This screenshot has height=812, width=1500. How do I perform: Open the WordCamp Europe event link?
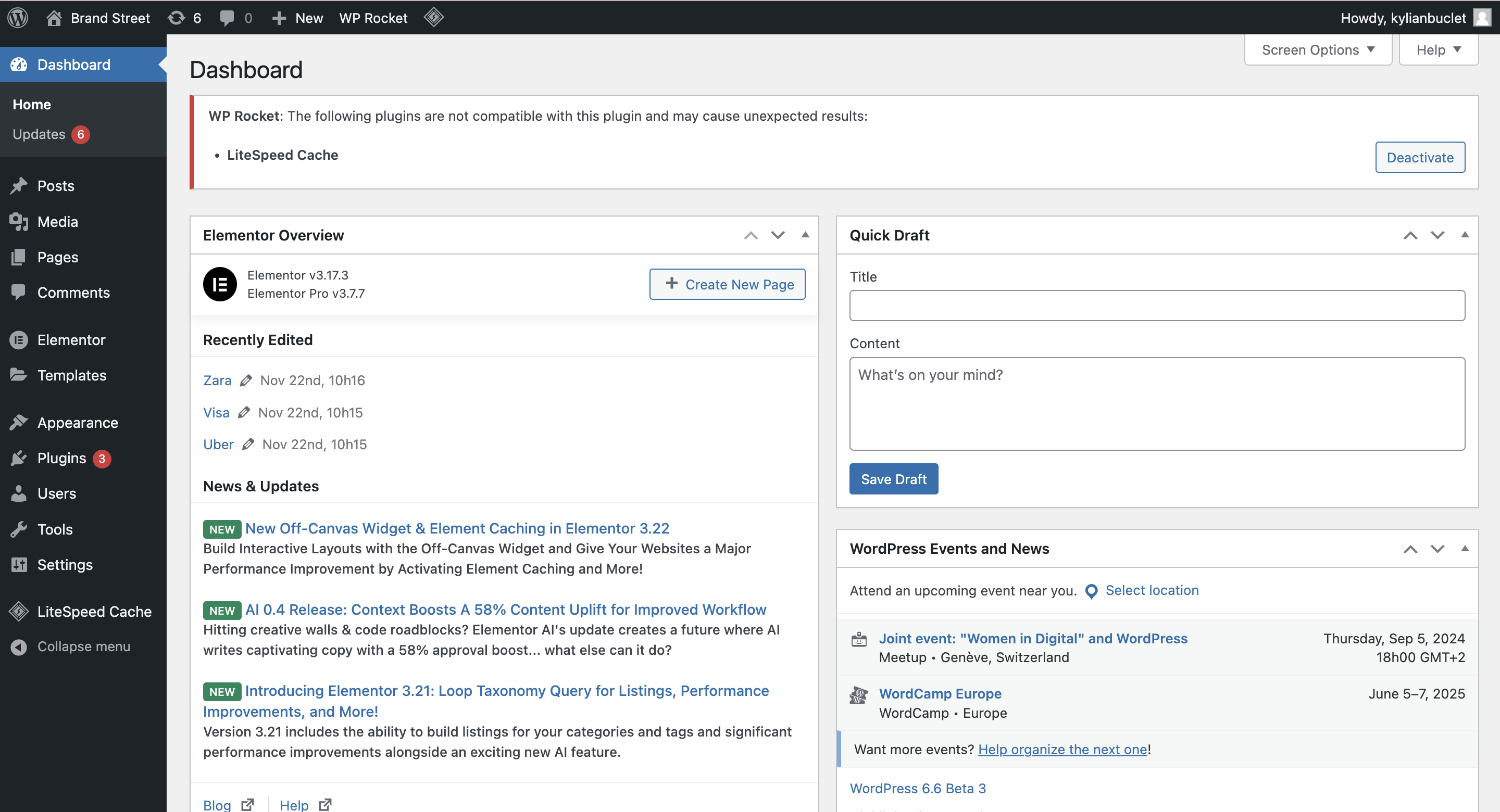point(940,693)
